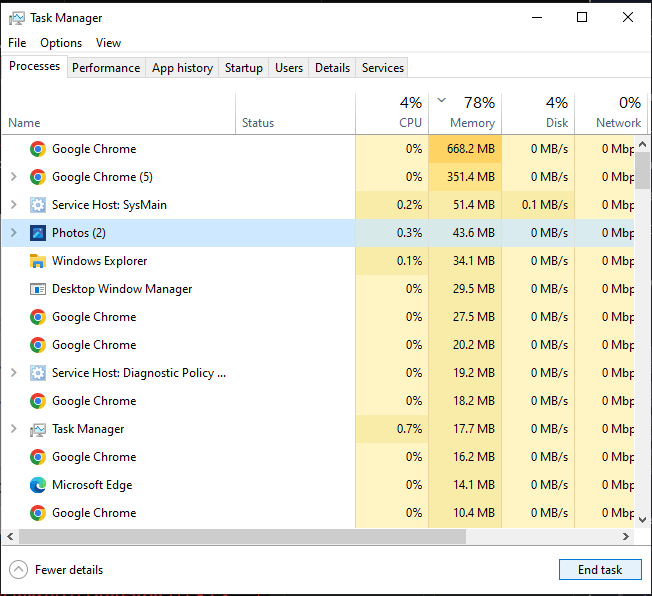The width and height of the screenshot is (652, 596).
Task: Click the Fewer details label
Action: 69,570
